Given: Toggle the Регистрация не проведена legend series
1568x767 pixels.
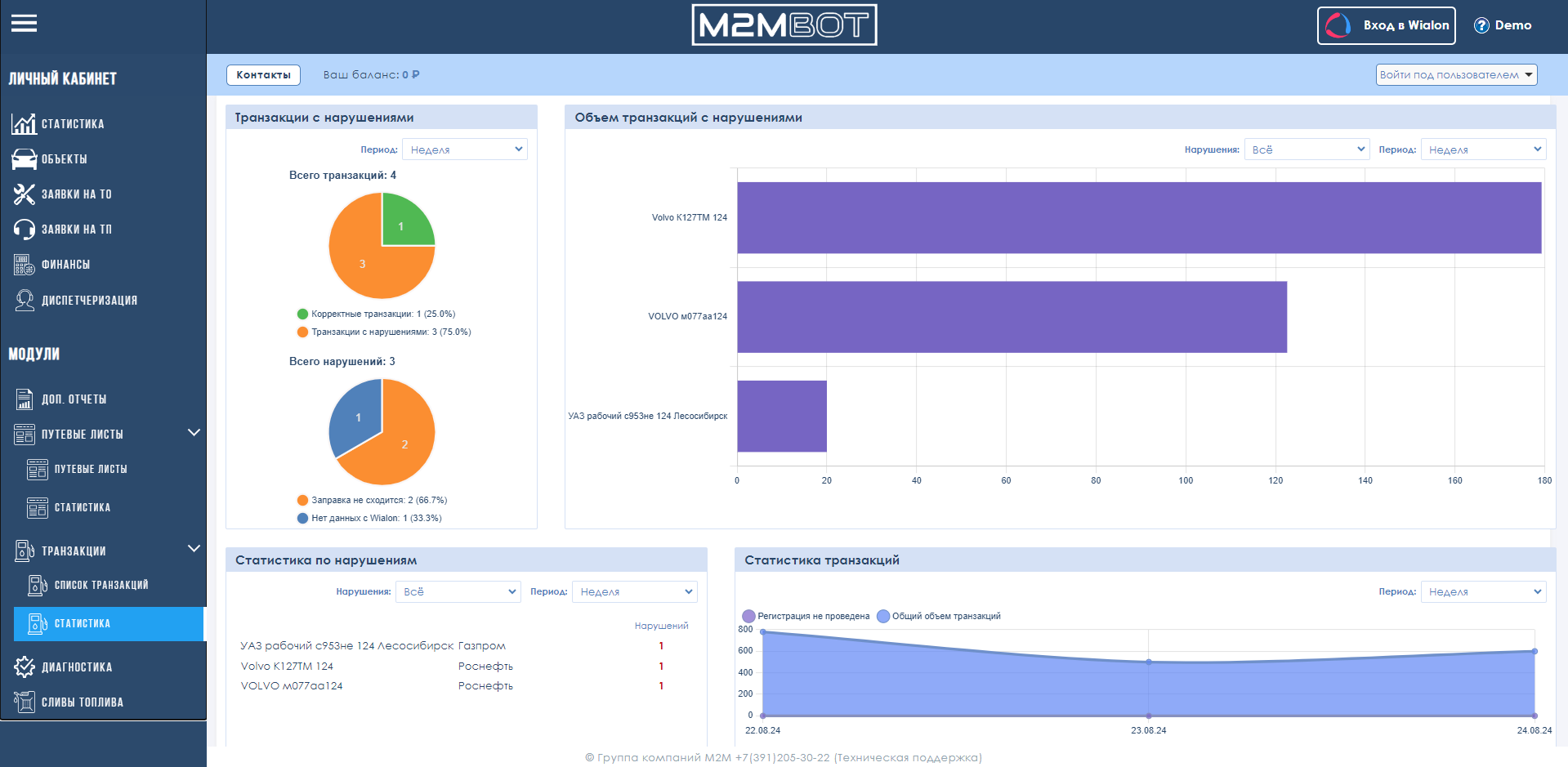Looking at the screenshot, I should (806, 616).
